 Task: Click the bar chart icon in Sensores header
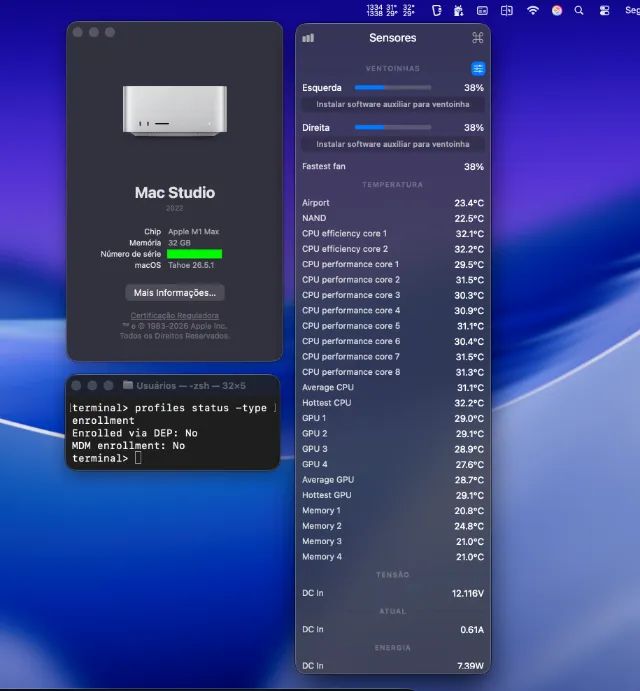(308, 38)
